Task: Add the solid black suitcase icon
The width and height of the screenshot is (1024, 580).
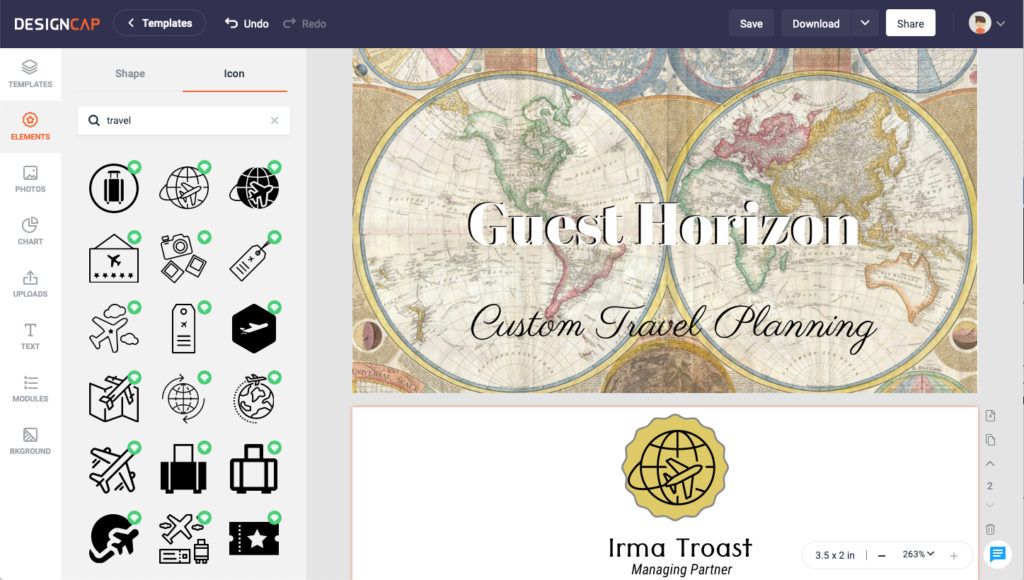Action: [184, 468]
